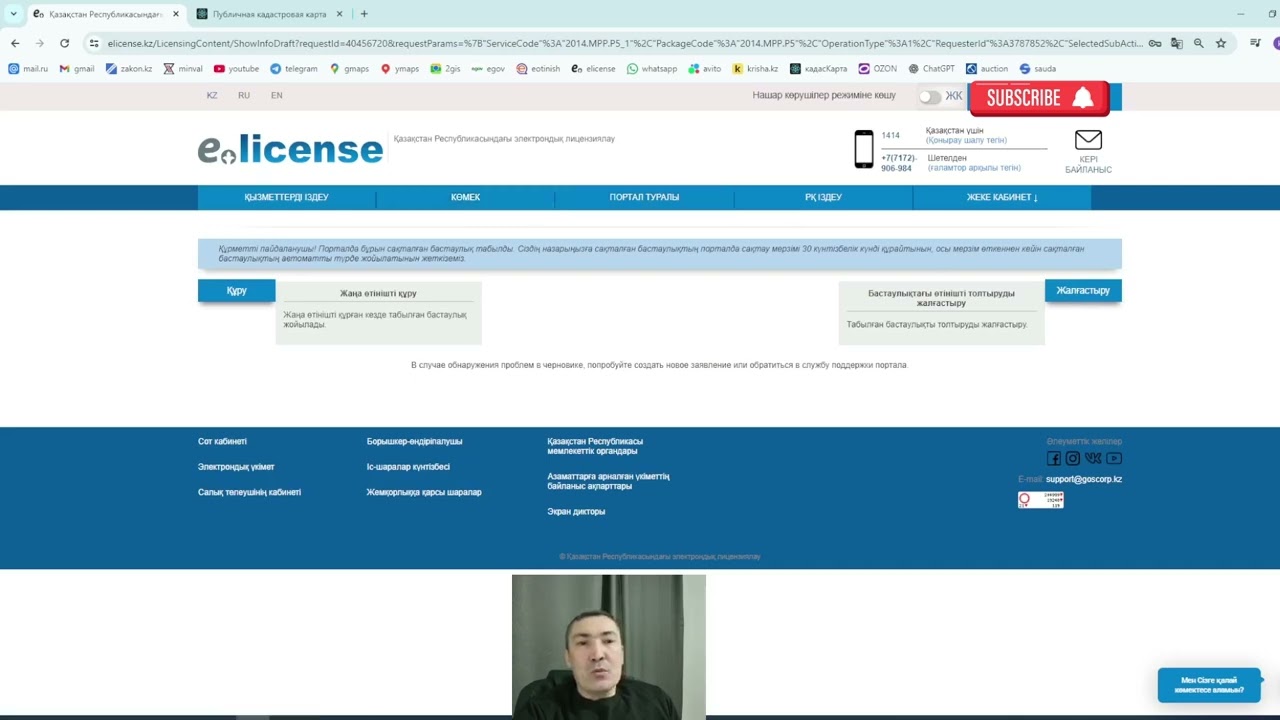Open Жемқорлыққа қарсы шаралар footer link

(x=424, y=492)
